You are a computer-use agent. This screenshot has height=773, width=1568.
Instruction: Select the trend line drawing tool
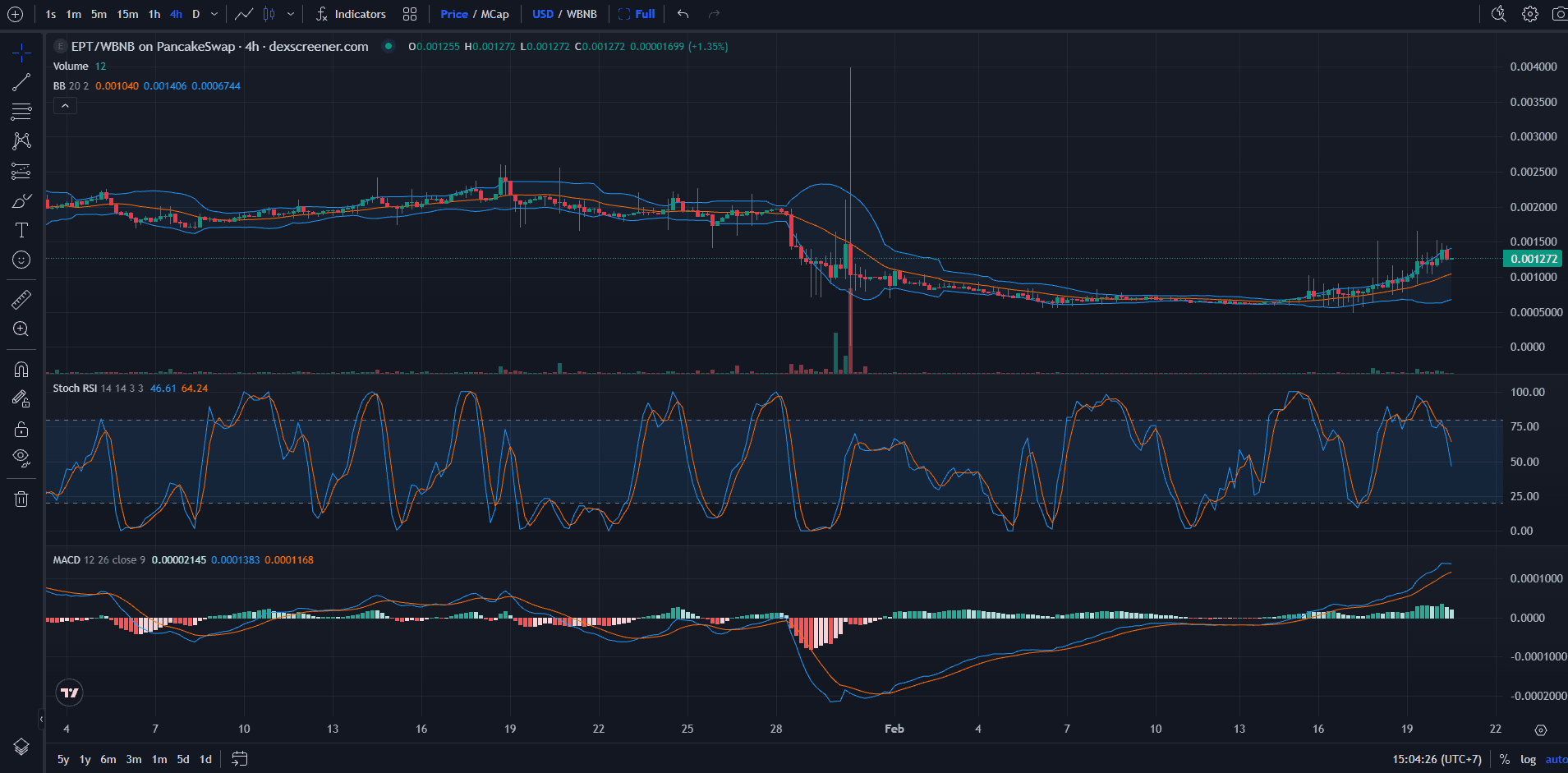21,81
